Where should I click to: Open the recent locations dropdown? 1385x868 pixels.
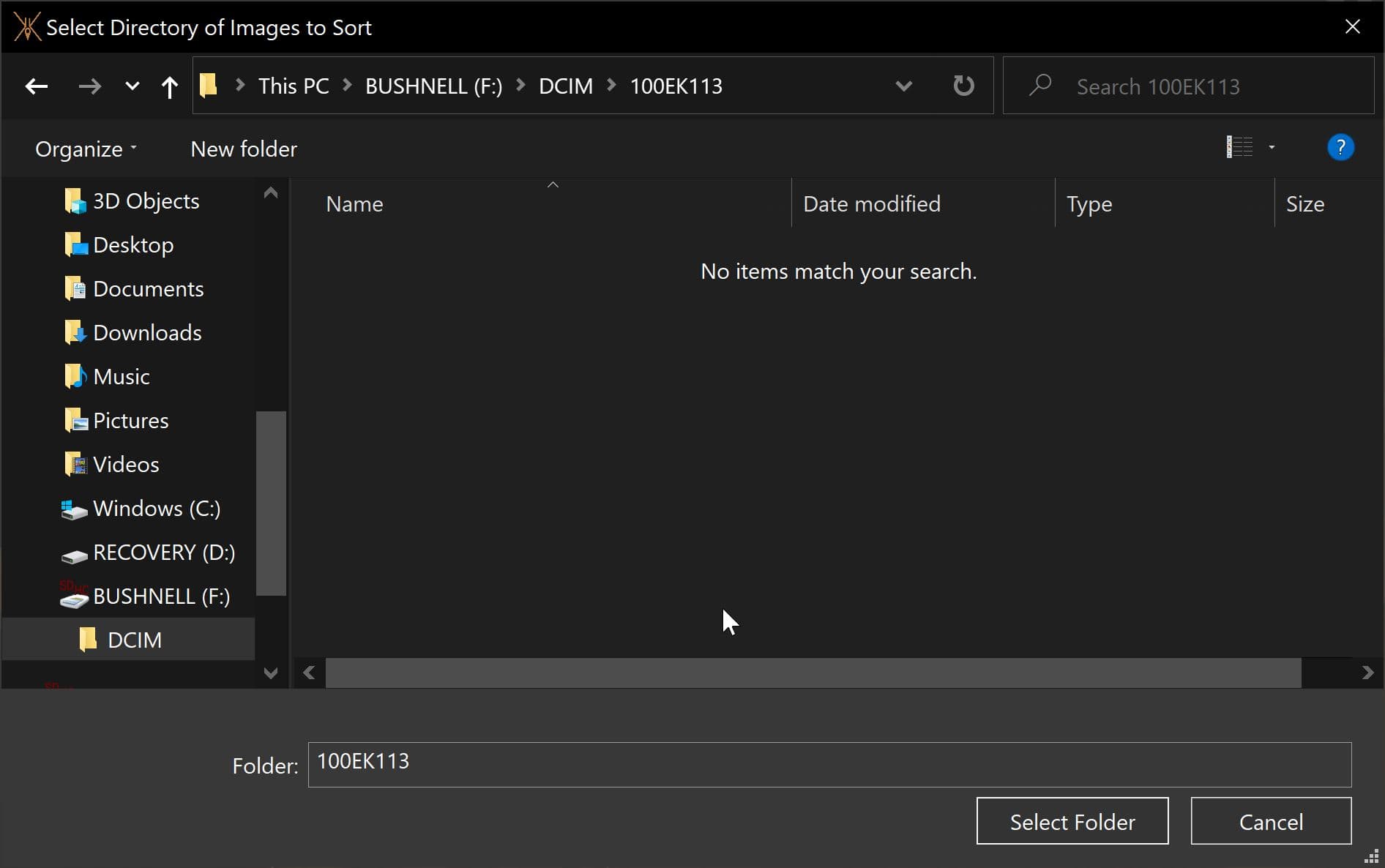tap(132, 86)
